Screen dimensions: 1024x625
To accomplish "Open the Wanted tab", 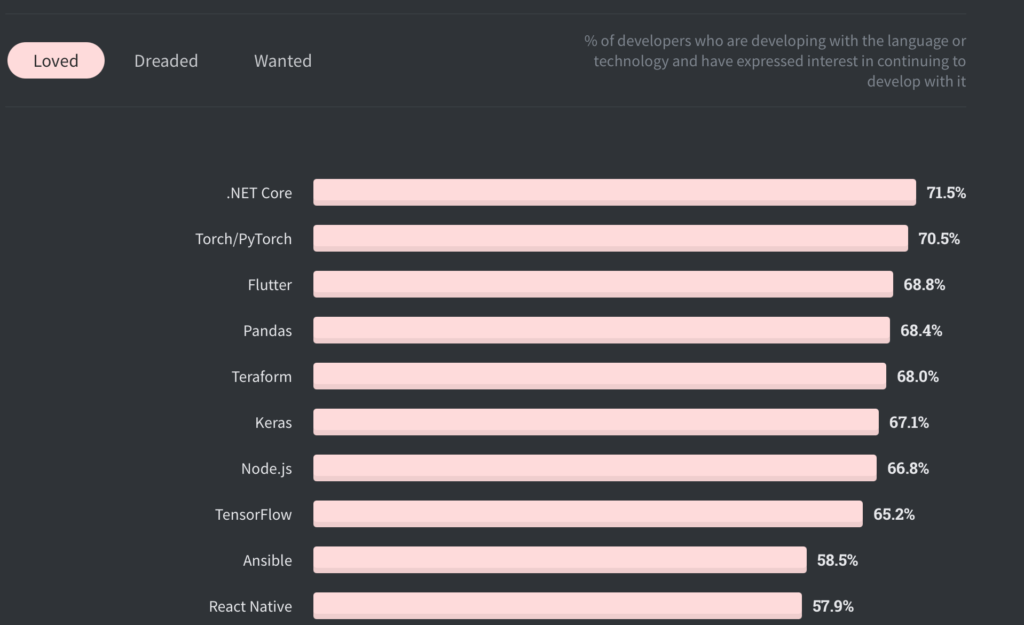I will [x=283, y=61].
